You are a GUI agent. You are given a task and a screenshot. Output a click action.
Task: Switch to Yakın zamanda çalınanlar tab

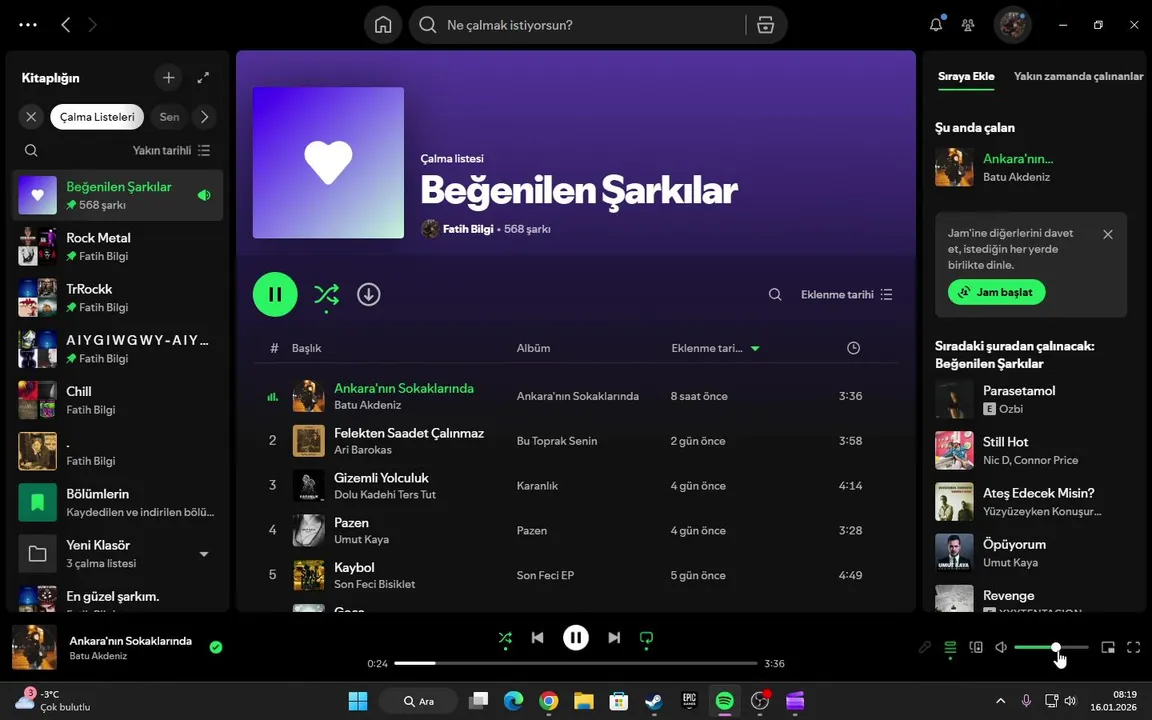[1078, 76]
